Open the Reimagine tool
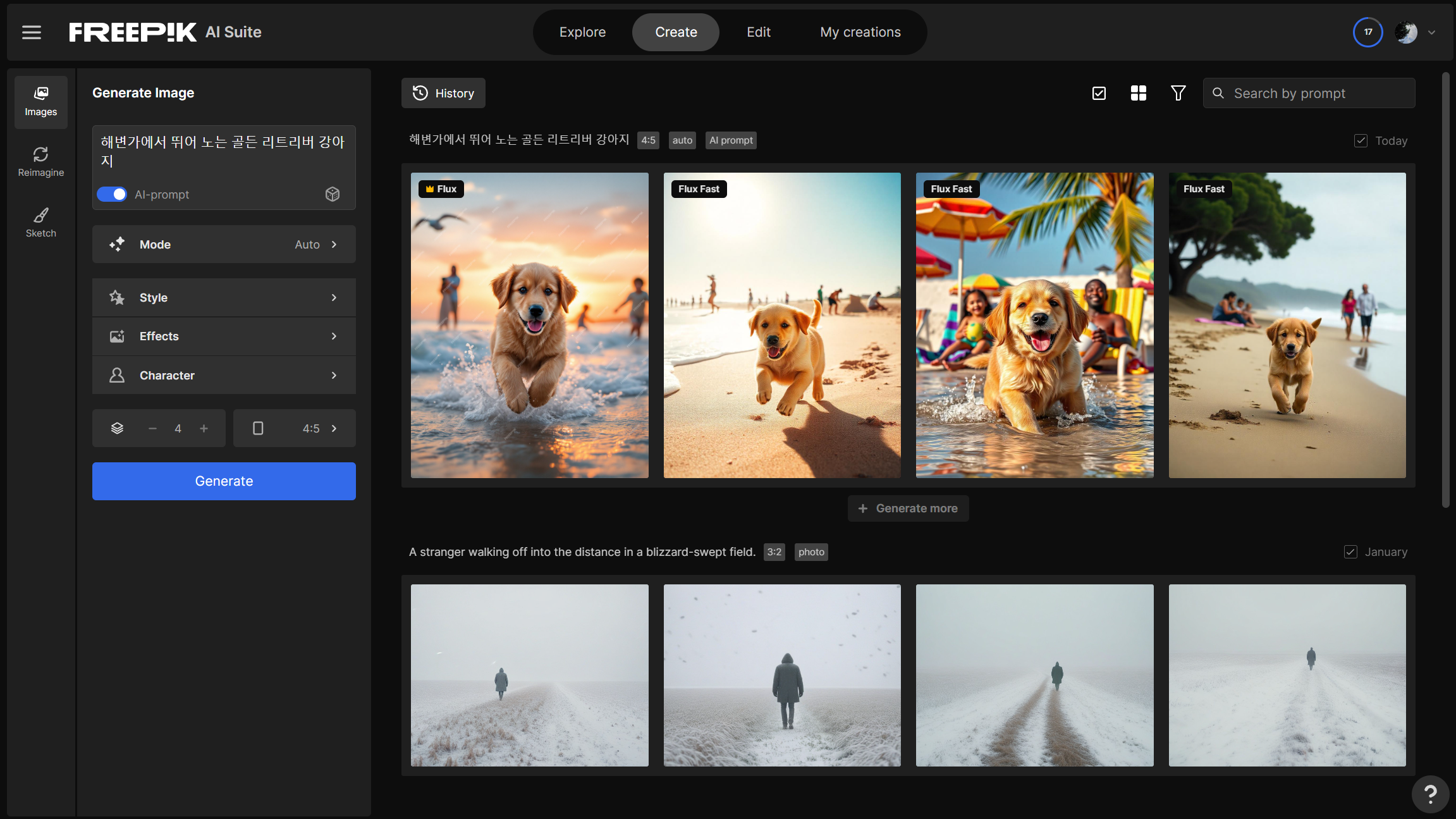 click(x=41, y=162)
